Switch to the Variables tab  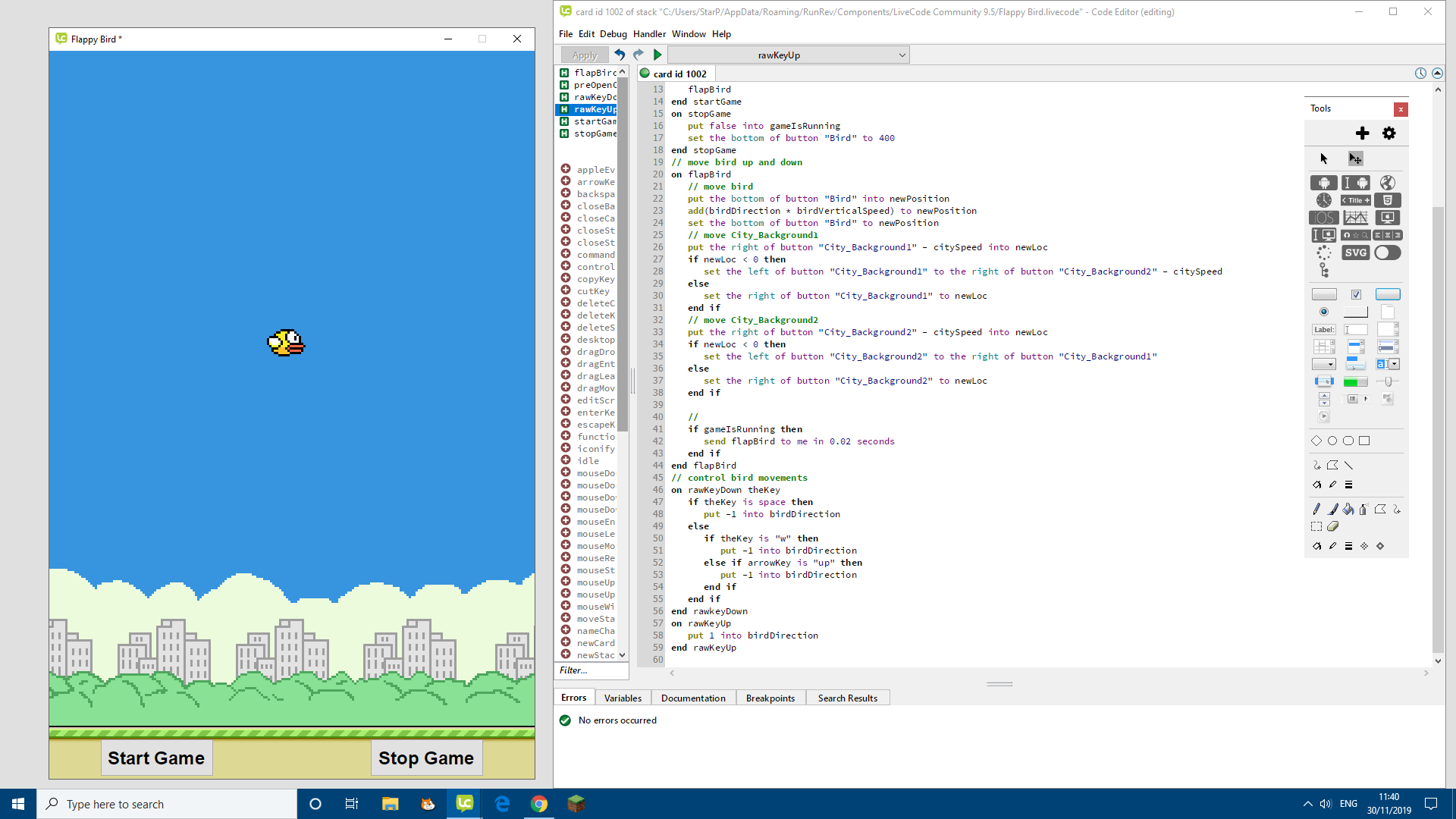623,698
